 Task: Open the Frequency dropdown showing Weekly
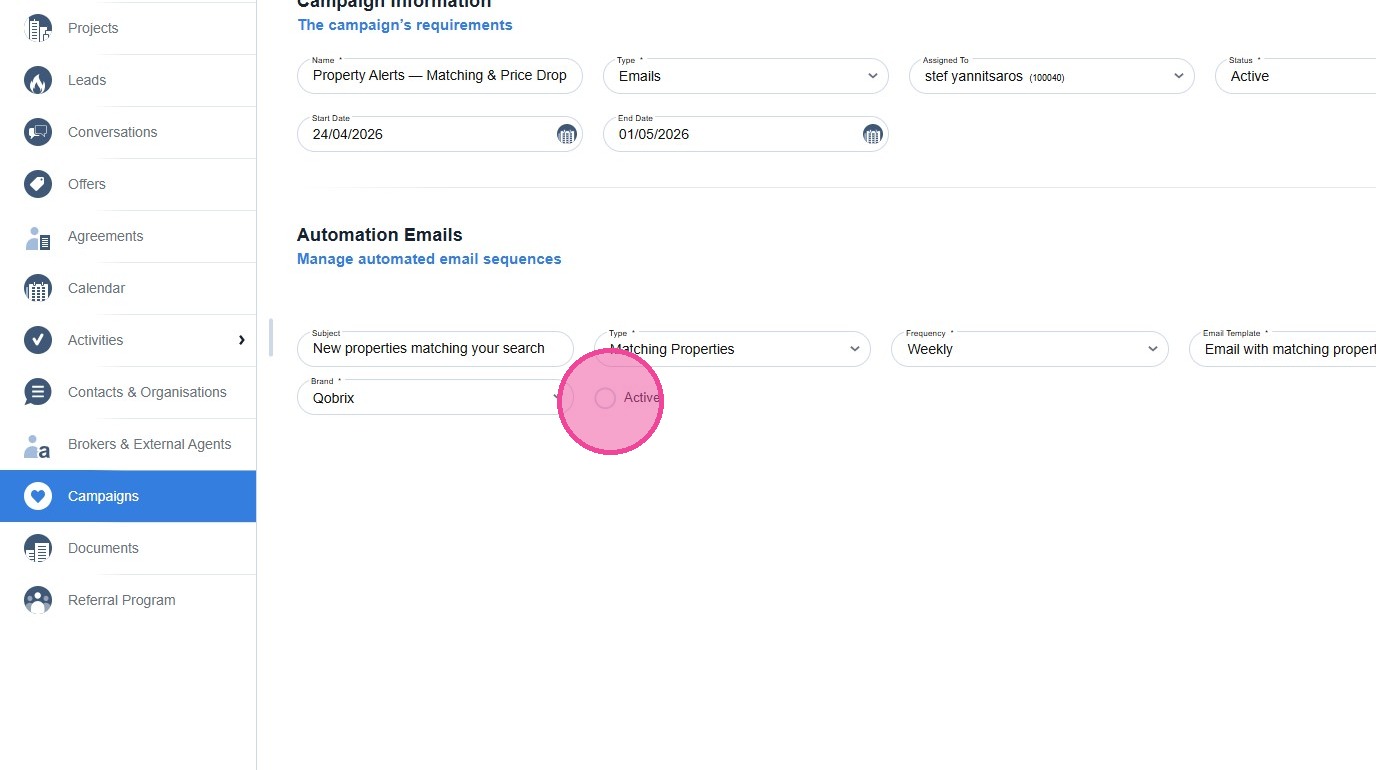coord(1030,349)
